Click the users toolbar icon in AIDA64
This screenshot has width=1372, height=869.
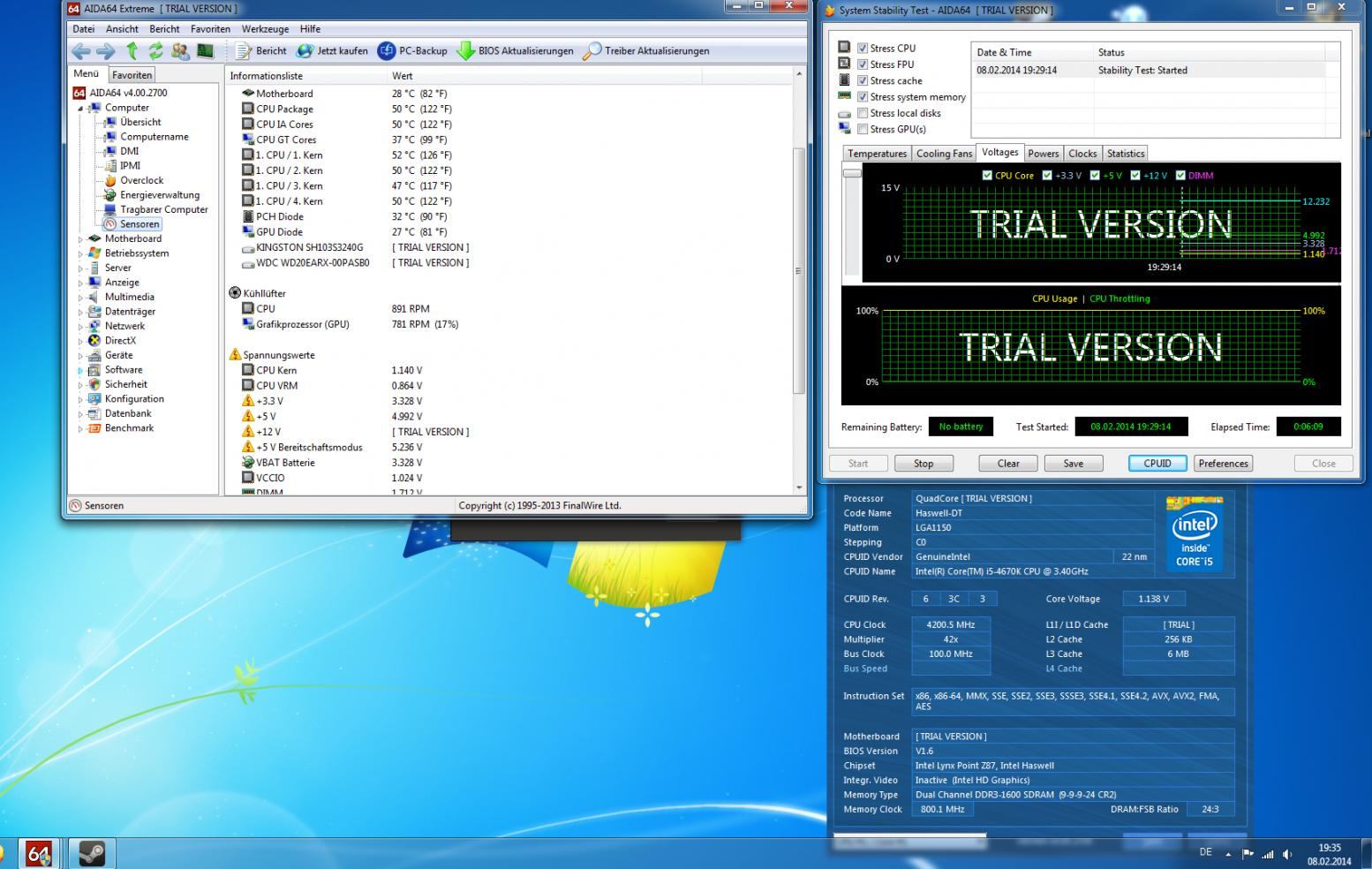coord(180,51)
